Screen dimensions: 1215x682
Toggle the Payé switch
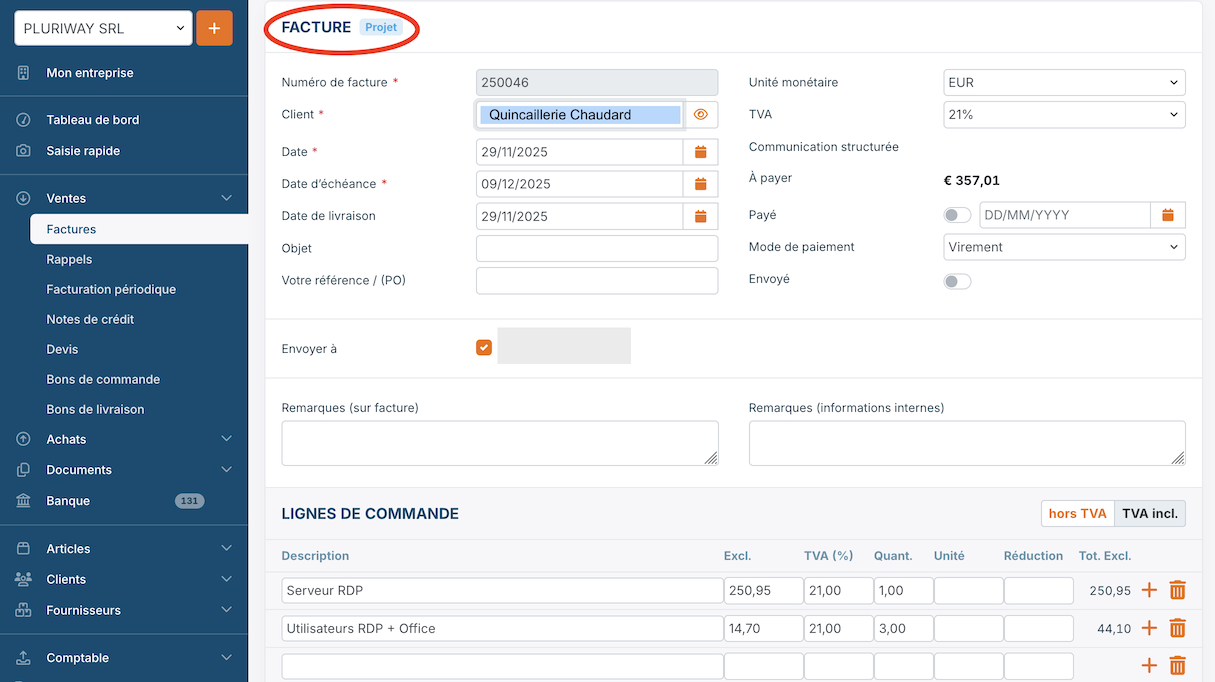click(957, 215)
